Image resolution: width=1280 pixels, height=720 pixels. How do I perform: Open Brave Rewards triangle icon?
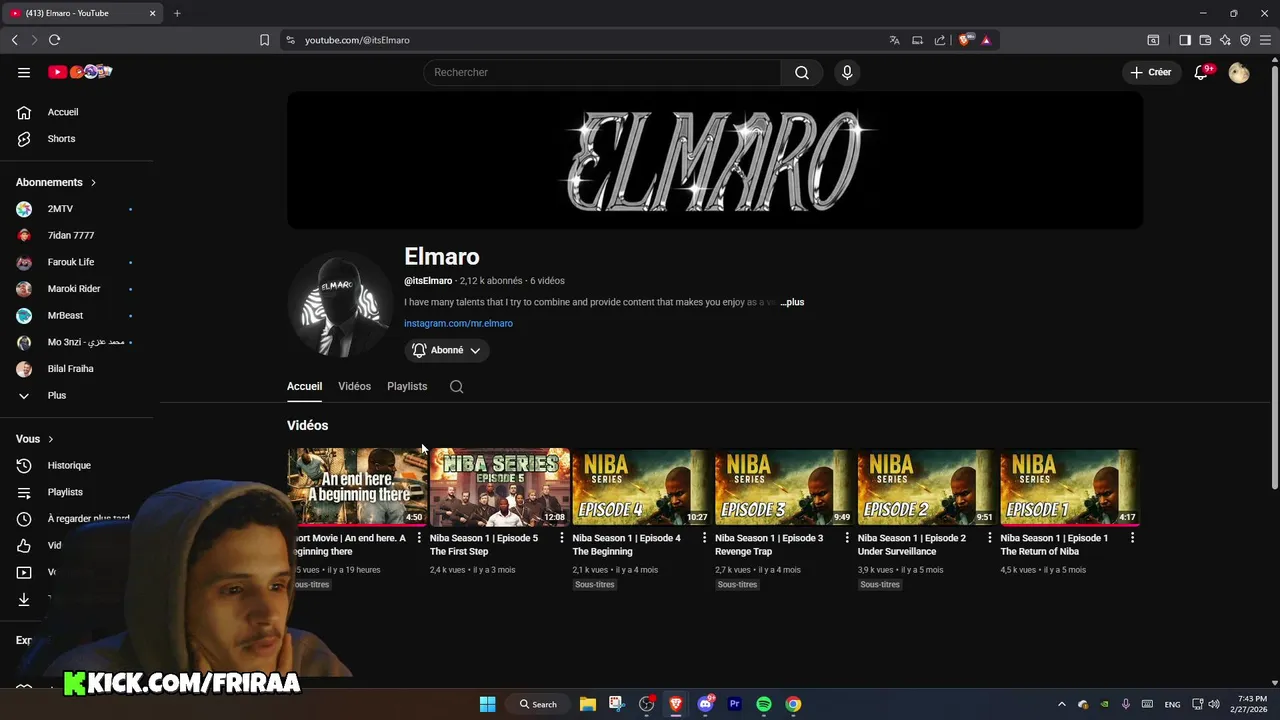(x=986, y=40)
